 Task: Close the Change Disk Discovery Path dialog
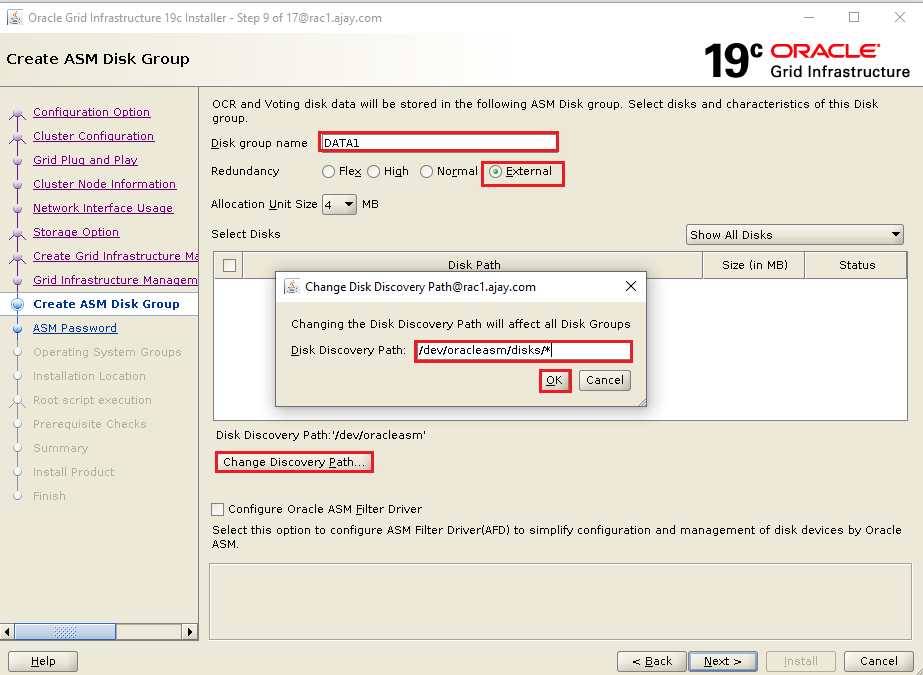[x=630, y=287]
